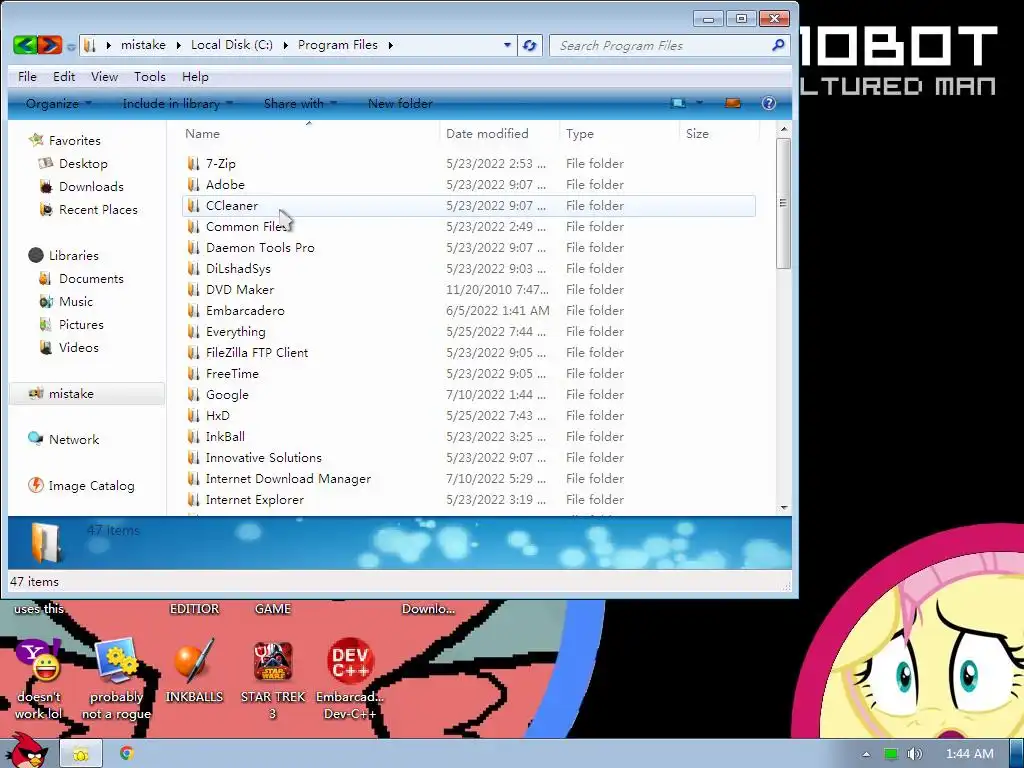Click the New folder button
Viewport: 1024px width, 768px height.
[x=400, y=104]
